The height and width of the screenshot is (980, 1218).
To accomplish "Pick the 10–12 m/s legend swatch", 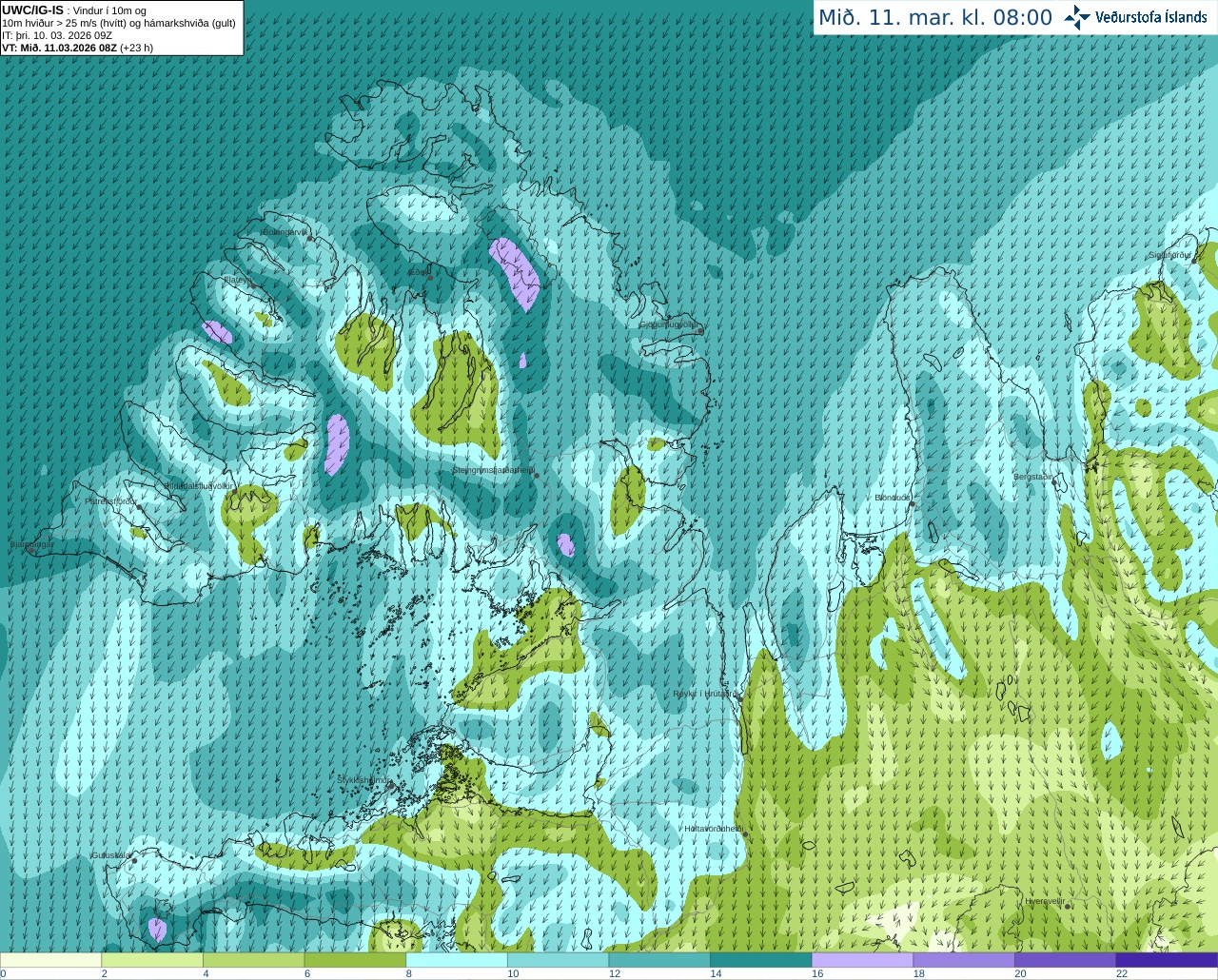I will (x=558, y=960).
